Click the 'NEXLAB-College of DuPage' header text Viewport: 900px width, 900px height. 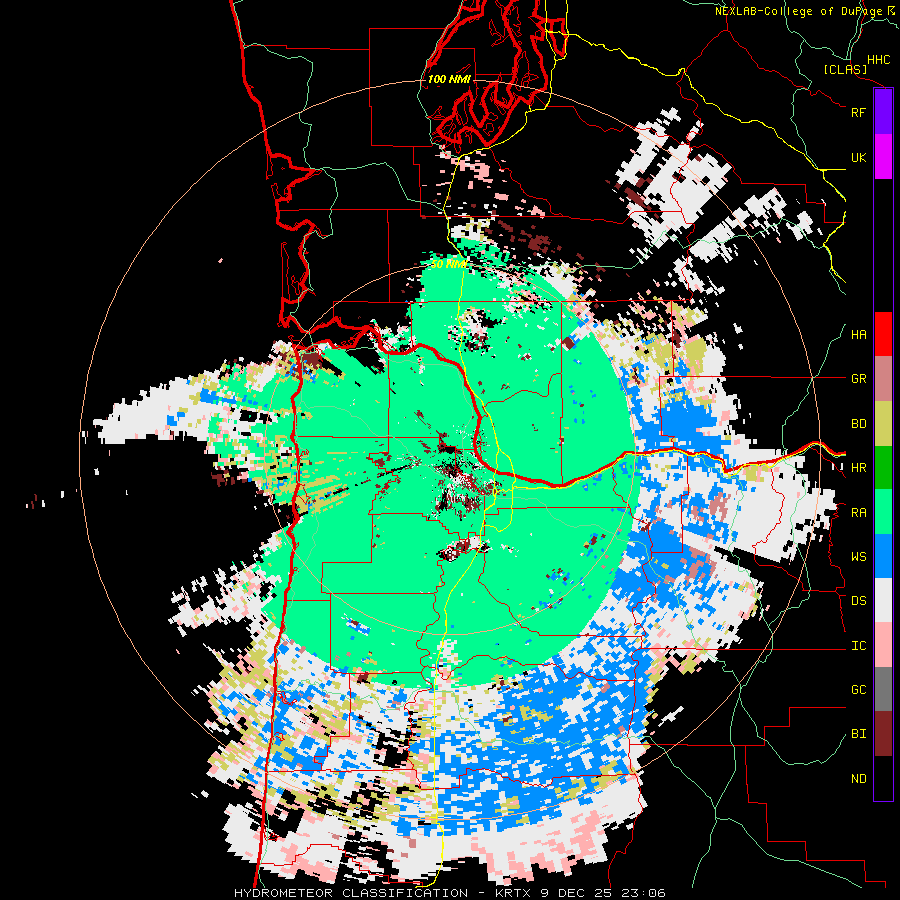pyautogui.click(x=799, y=11)
